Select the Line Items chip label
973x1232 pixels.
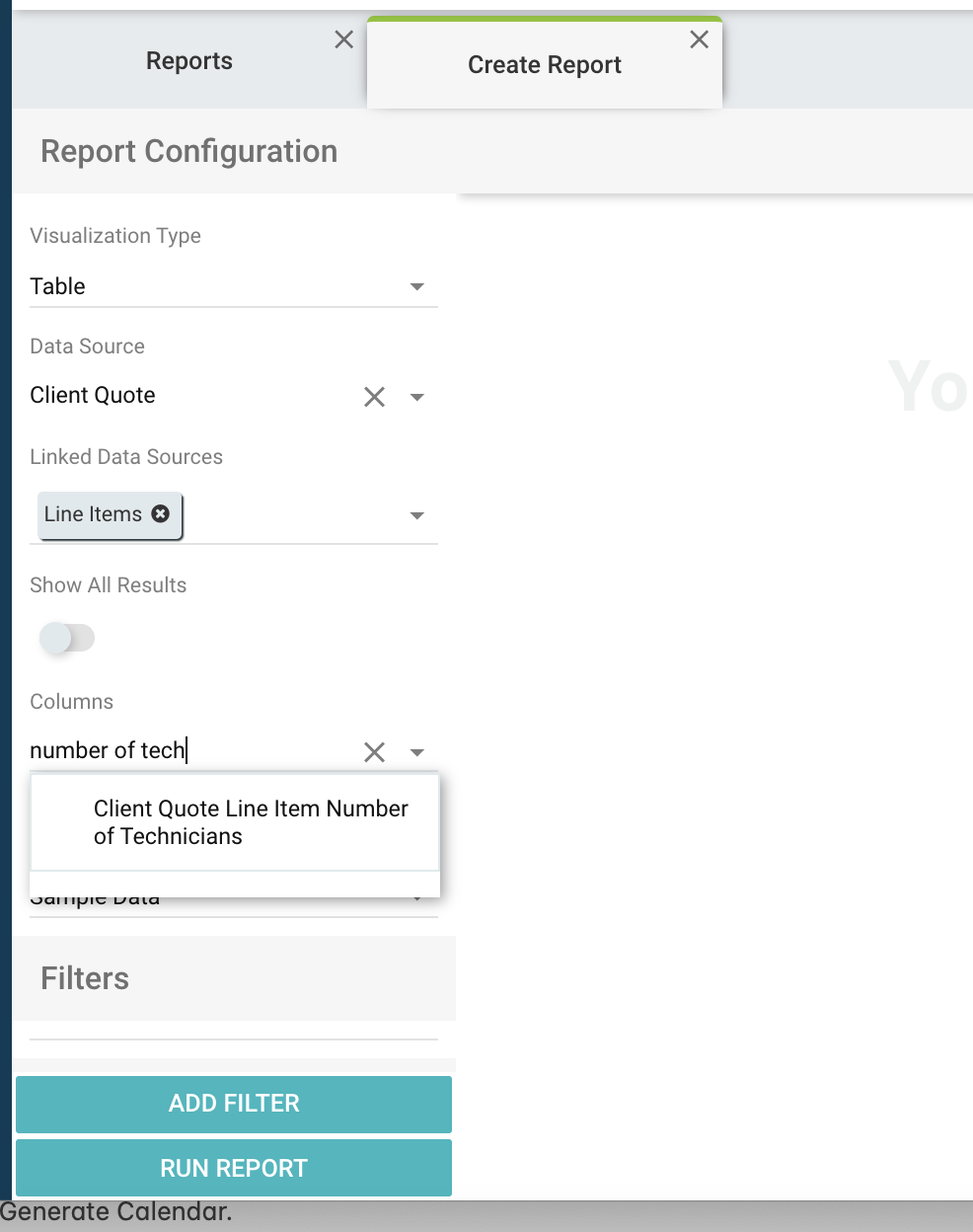tap(93, 514)
